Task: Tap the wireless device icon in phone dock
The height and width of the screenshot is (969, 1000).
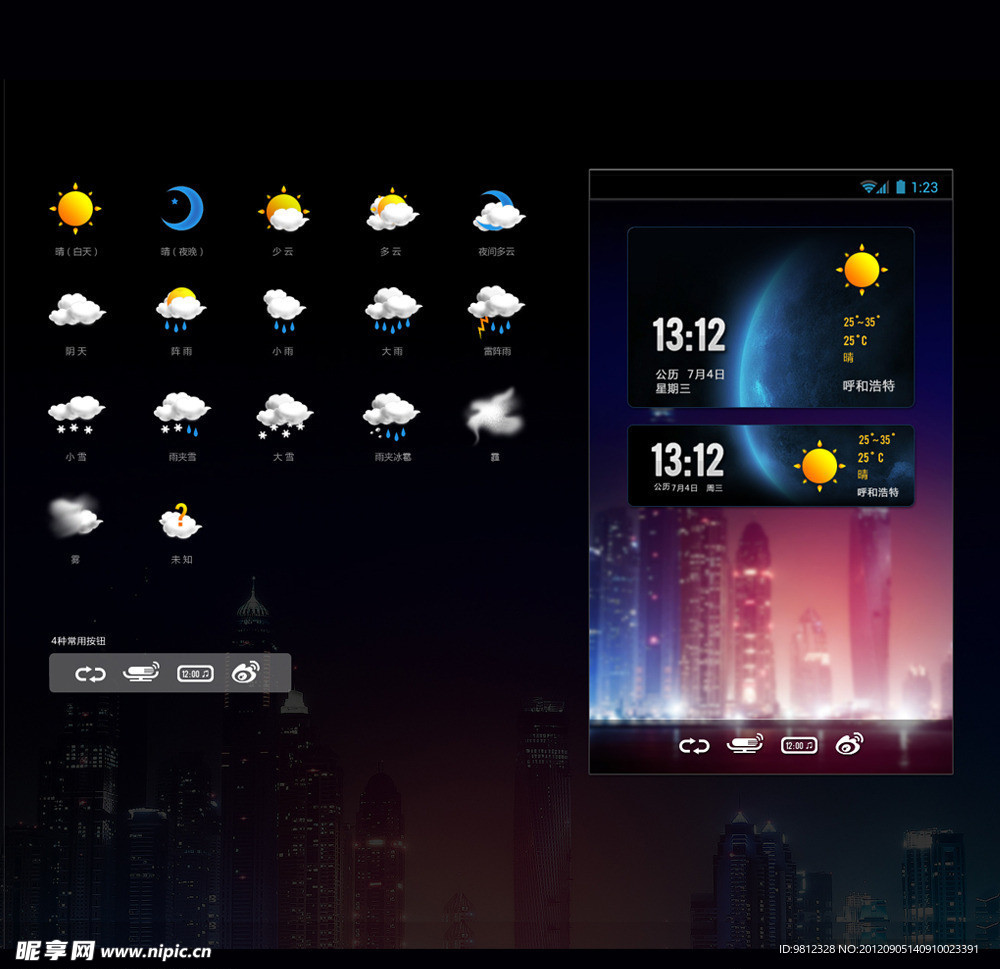Action: coord(746,744)
